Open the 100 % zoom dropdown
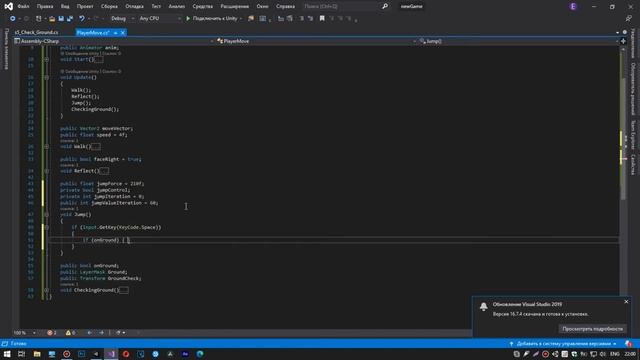This screenshot has width=640, height=360. click(x=24, y=333)
